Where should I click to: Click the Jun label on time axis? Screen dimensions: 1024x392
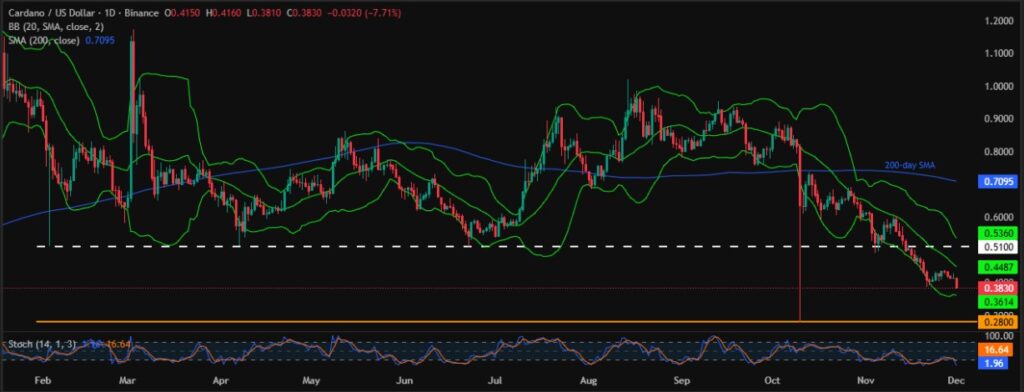tap(404, 380)
